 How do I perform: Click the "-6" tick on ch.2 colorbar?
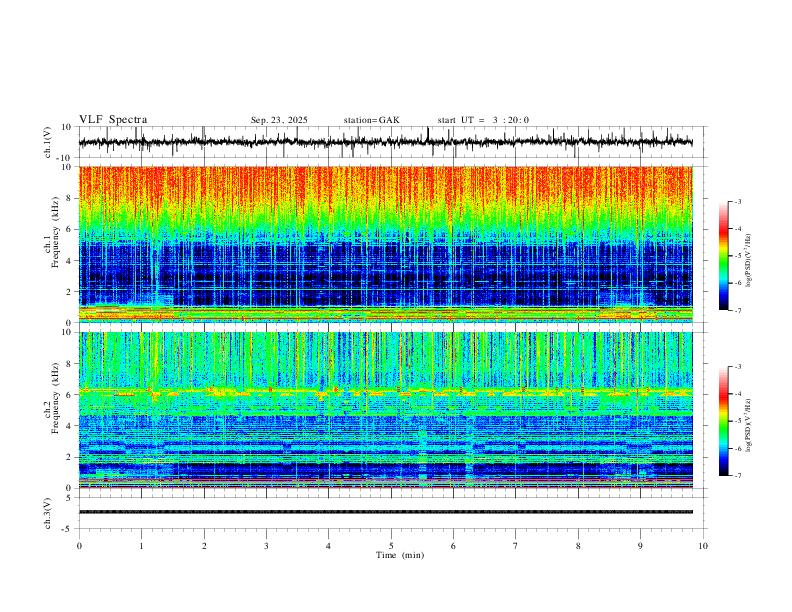737,448
